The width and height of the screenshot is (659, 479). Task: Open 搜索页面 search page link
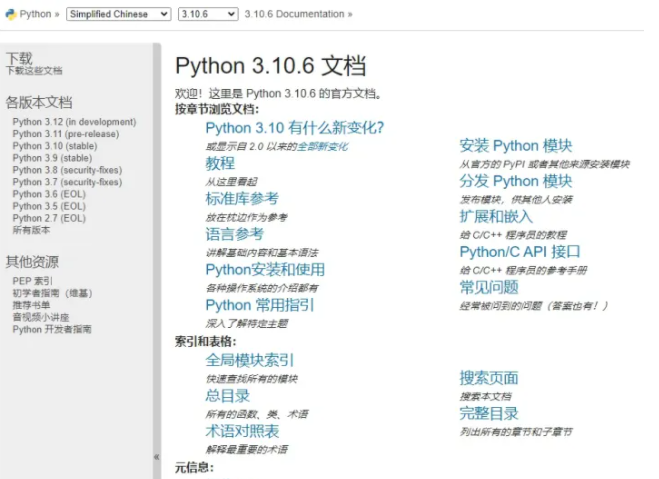pyautogui.click(x=489, y=378)
